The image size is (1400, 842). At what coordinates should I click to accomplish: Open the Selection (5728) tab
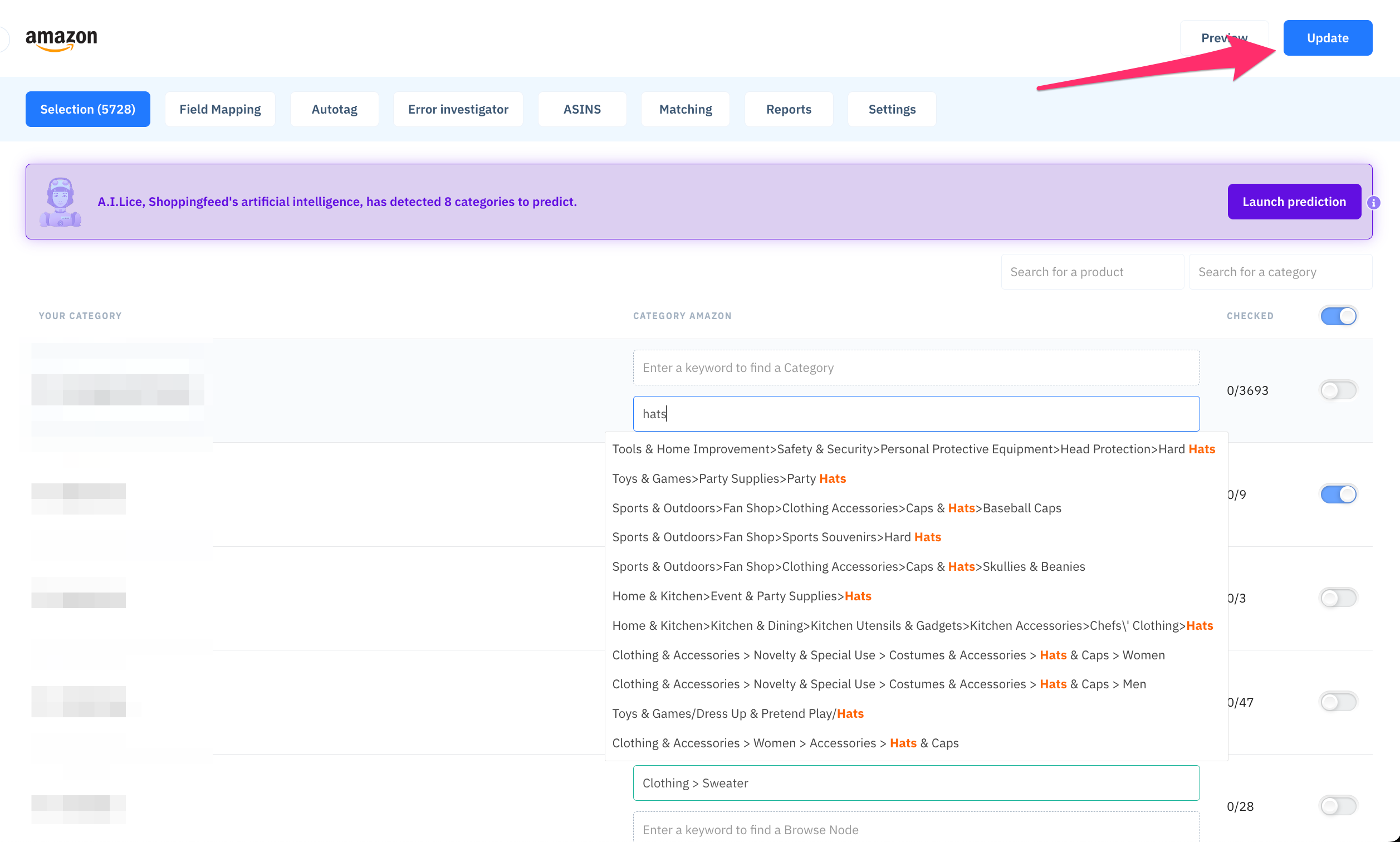(x=88, y=109)
